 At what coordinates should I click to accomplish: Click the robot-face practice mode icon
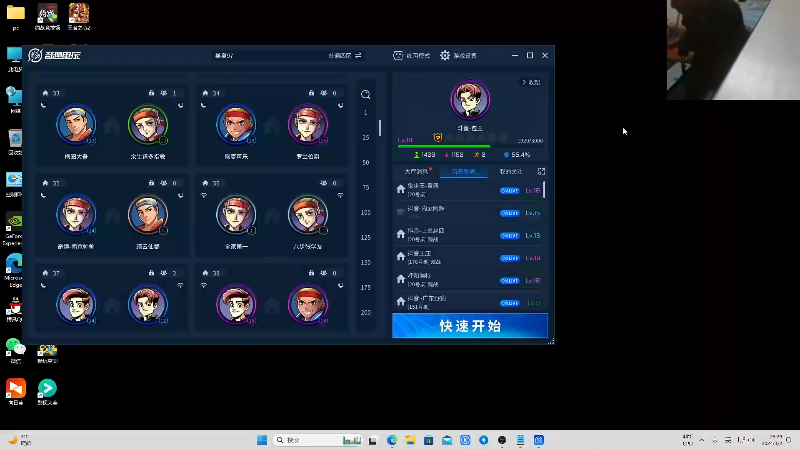click(x=398, y=55)
